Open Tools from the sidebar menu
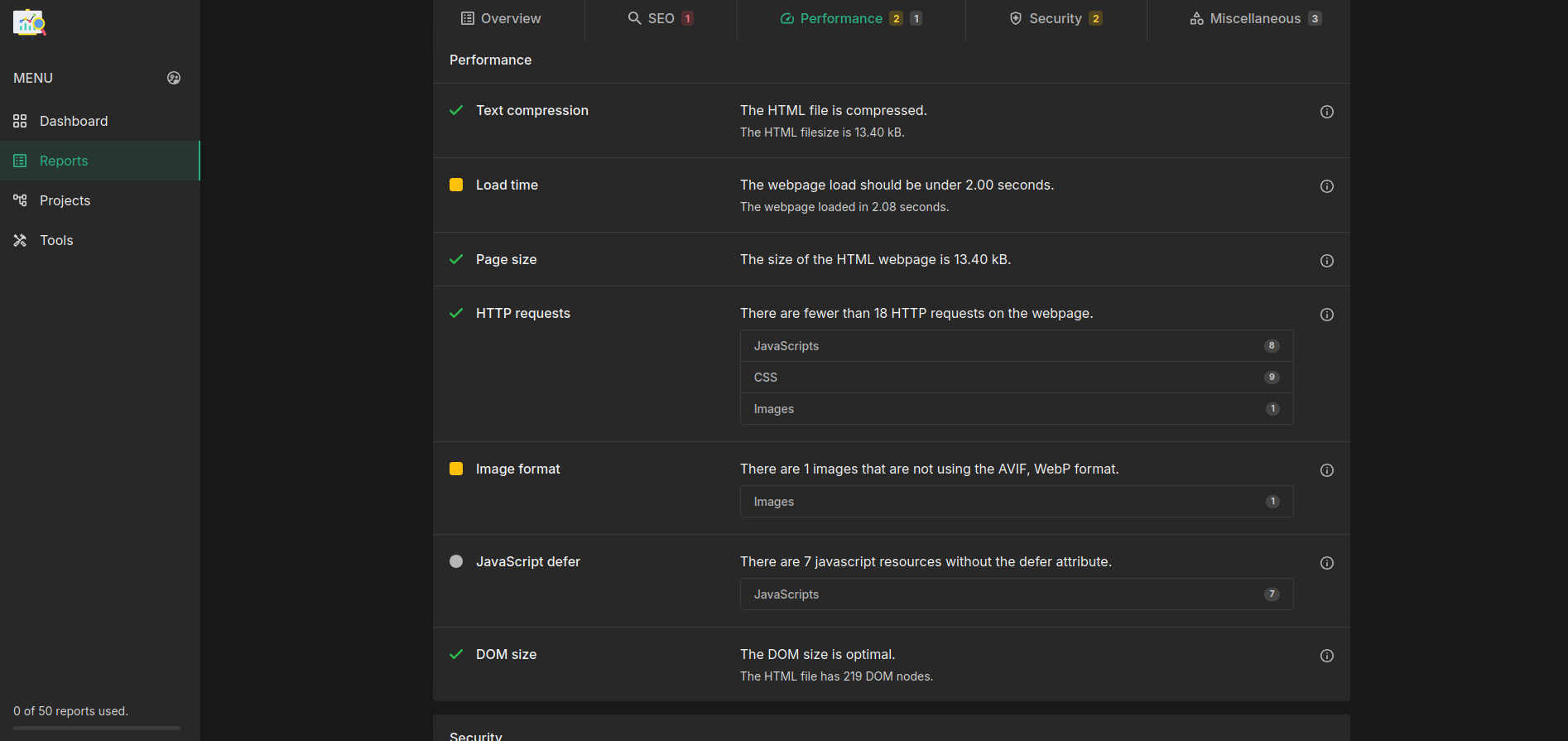Viewport: 1568px width, 741px height. tap(56, 240)
